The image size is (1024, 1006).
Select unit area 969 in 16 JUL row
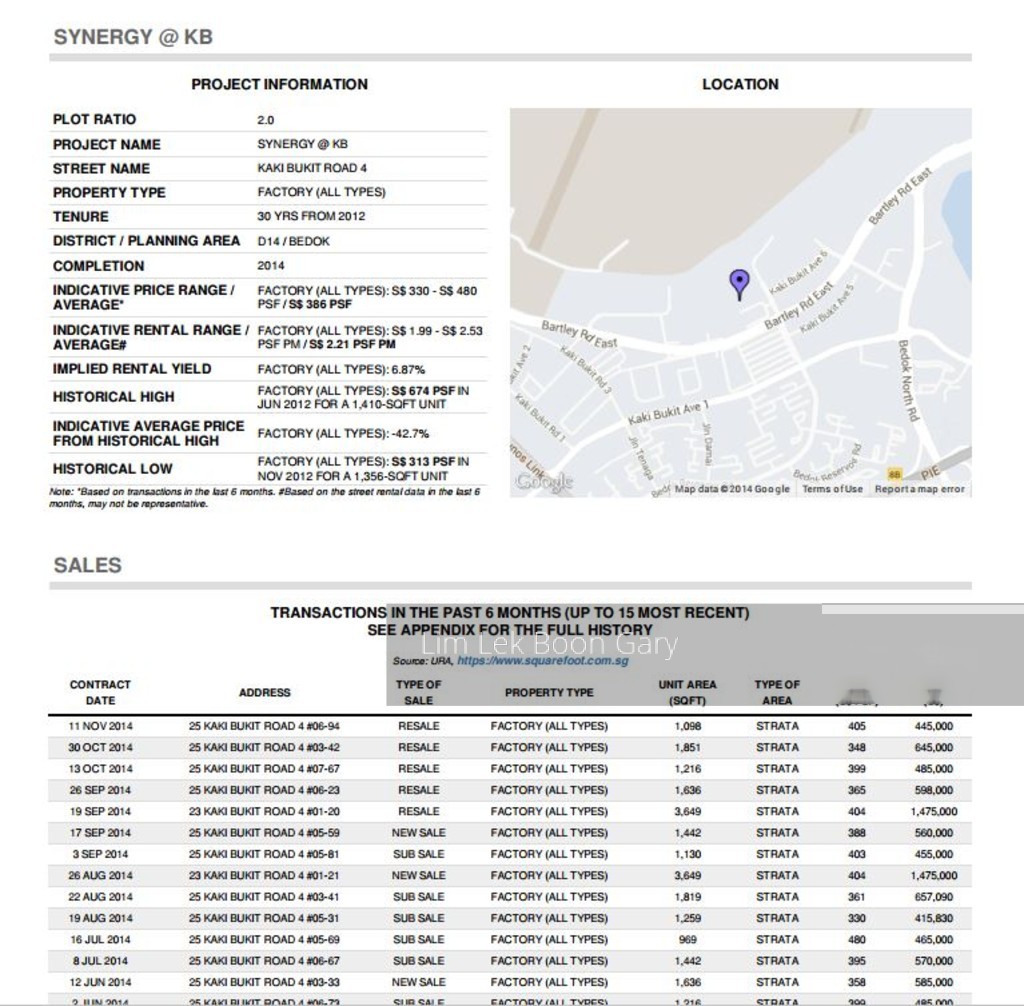(688, 939)
